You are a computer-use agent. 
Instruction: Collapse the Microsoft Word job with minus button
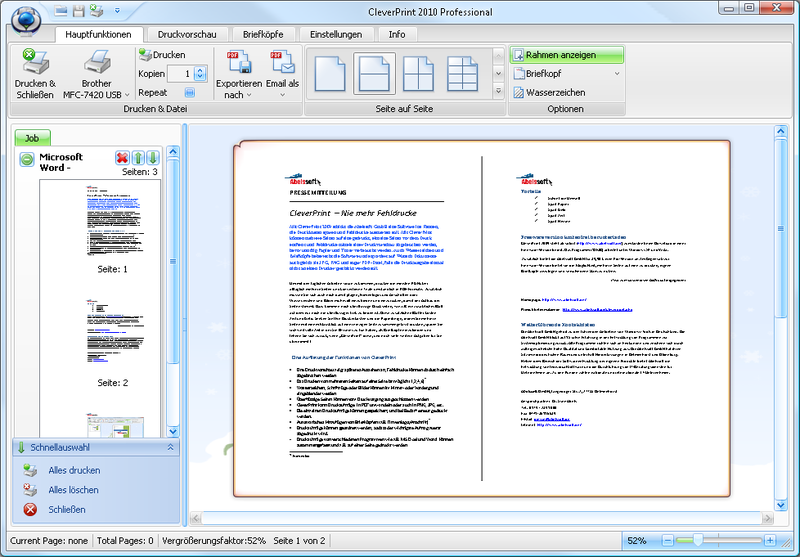point(27,160)
